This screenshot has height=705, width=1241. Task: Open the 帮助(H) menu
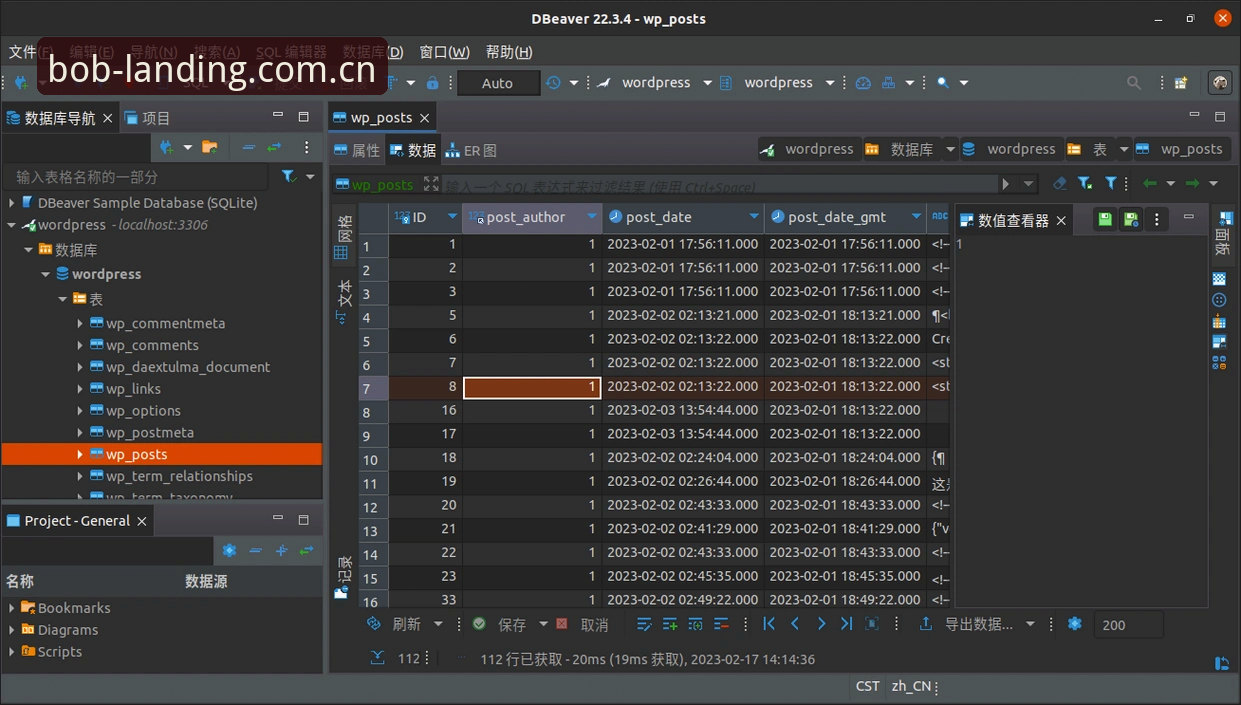(x=509, y=52)
